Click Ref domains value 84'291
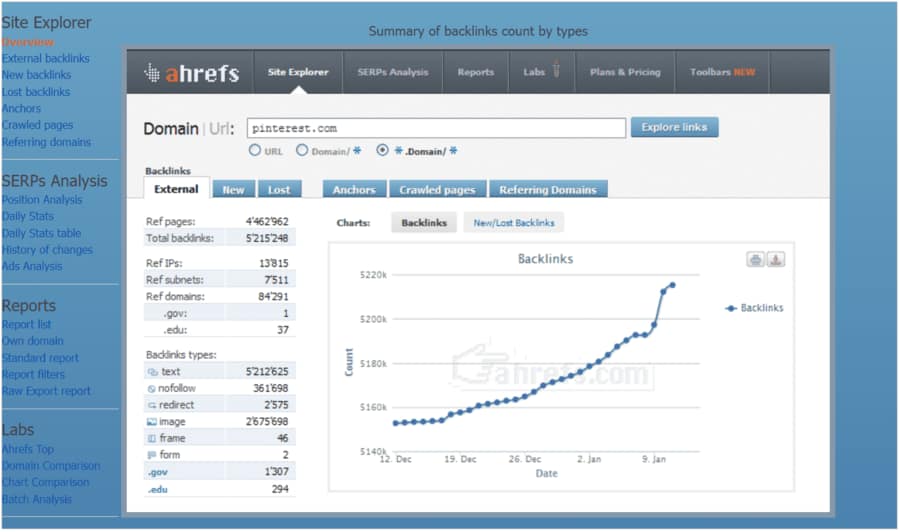Screen dimensions: 899x532 click(273, 297)
